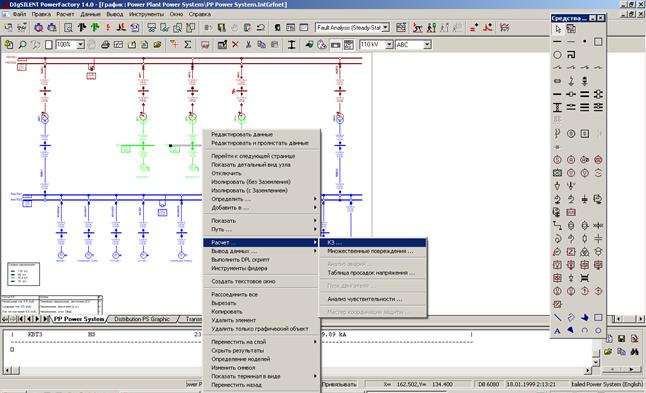Expand the Путь submenu
The width and height of the screenshot is (646, 393).
(x=262, y=229)
